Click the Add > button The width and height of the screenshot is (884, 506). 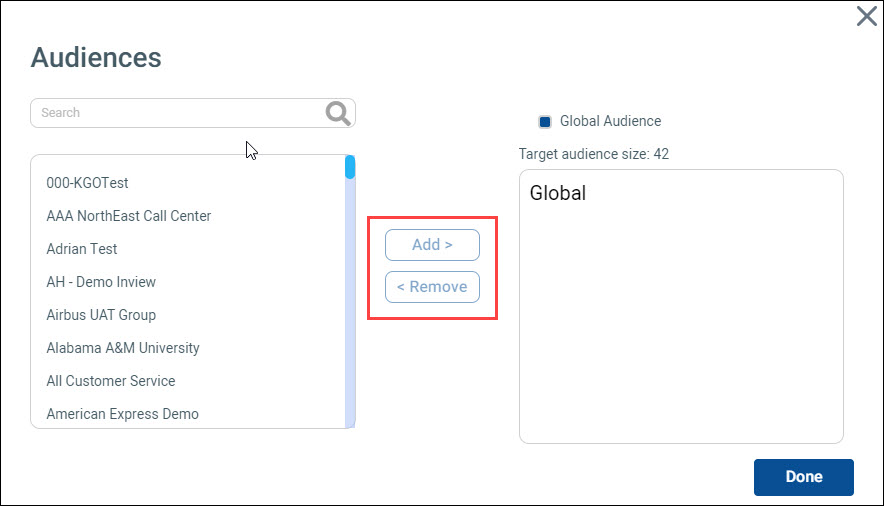[432, 245]
